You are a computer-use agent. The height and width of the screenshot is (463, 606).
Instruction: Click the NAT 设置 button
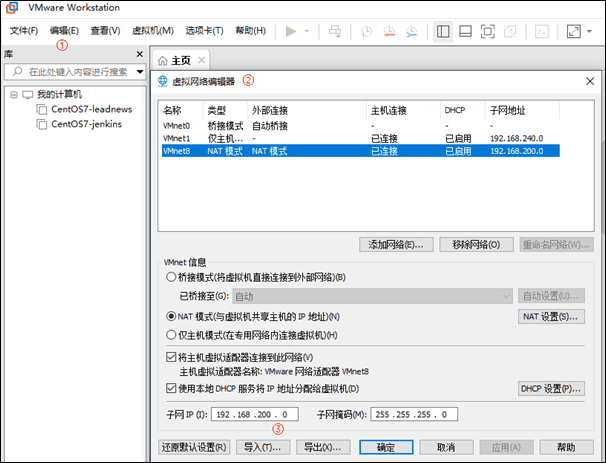[549, 317]
